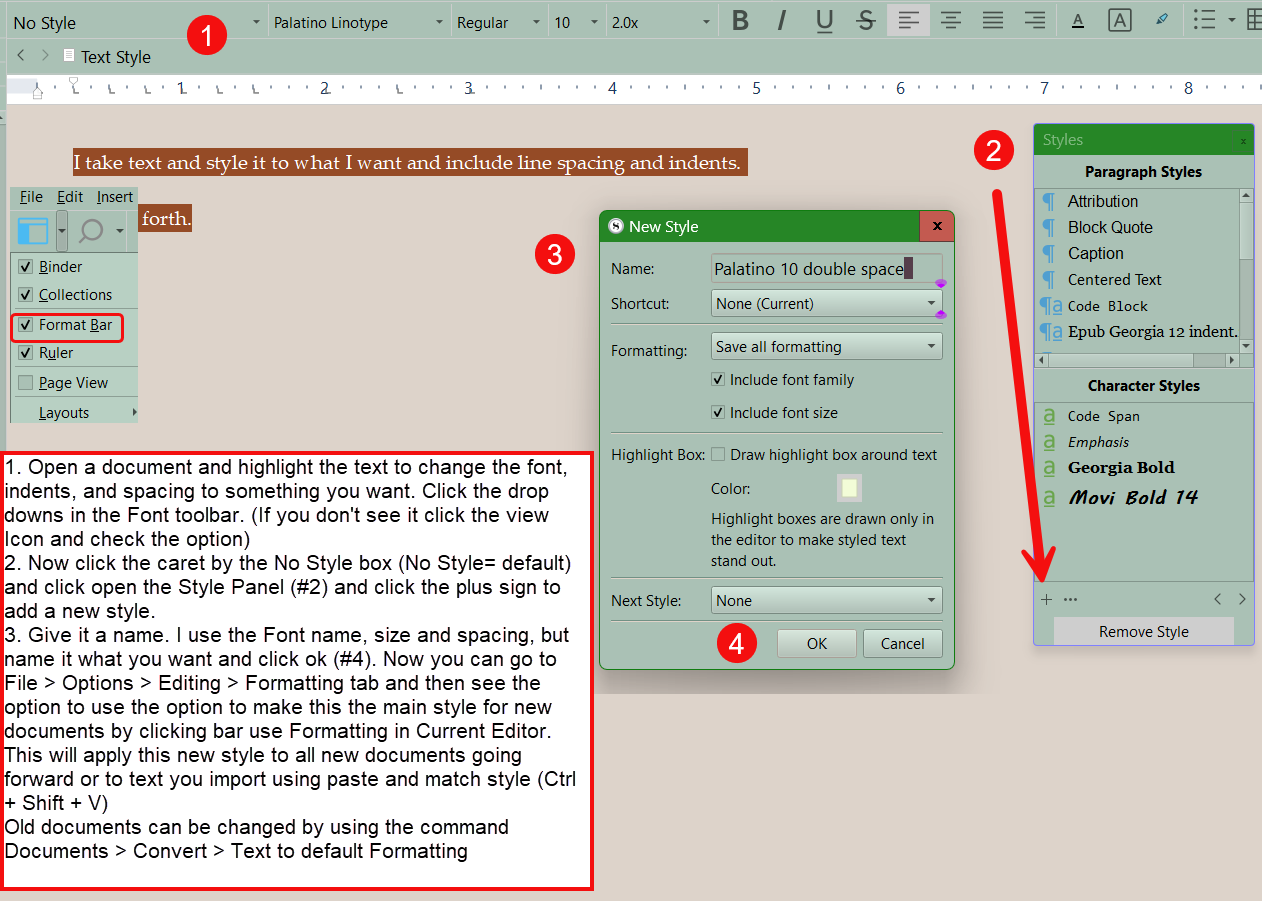Toggle the Page View checkbox
Image resolution: width=1262 pixels, height=901 pixels.
[26, 383]
